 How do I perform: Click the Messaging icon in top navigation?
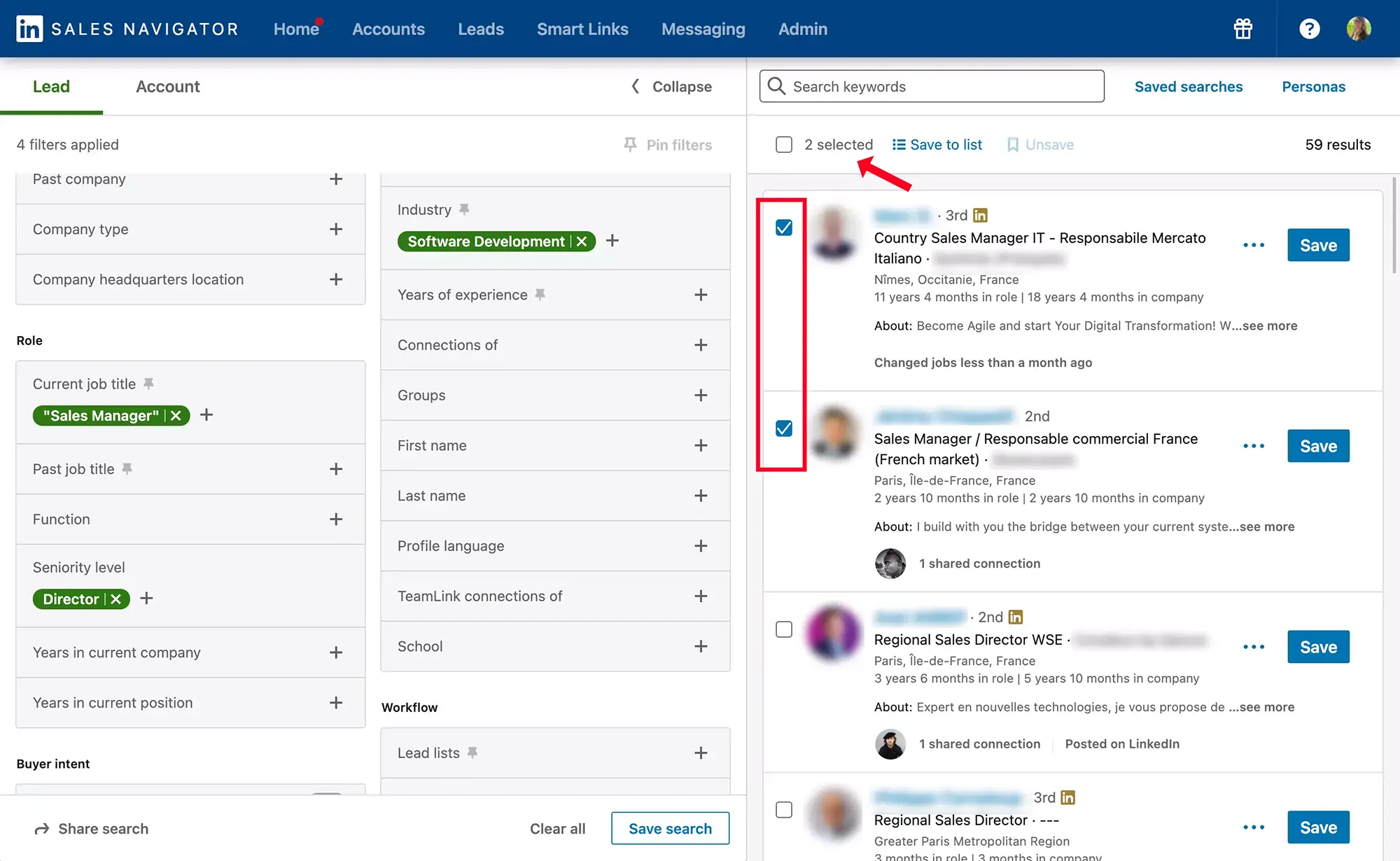click(x=703, y=28)
